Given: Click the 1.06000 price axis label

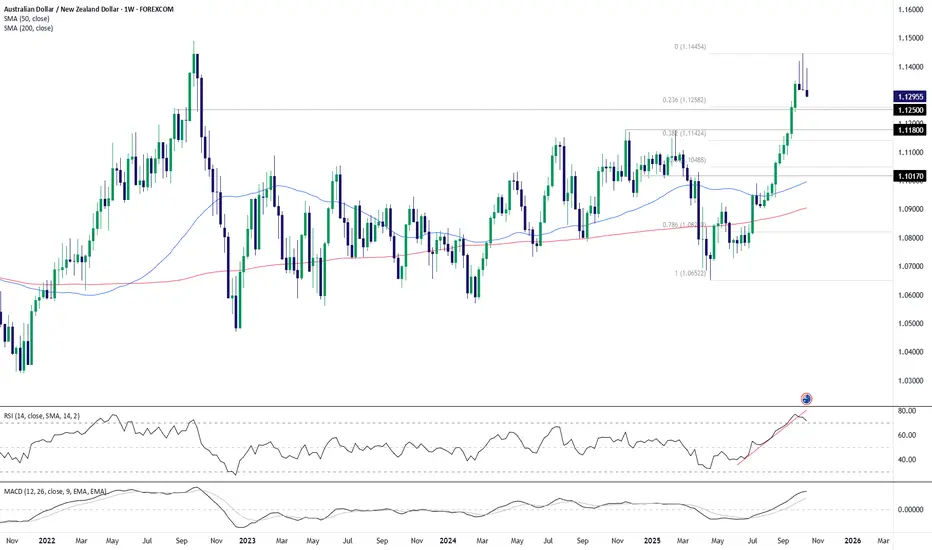Looking at the screenshot, I should coord(911,295).
